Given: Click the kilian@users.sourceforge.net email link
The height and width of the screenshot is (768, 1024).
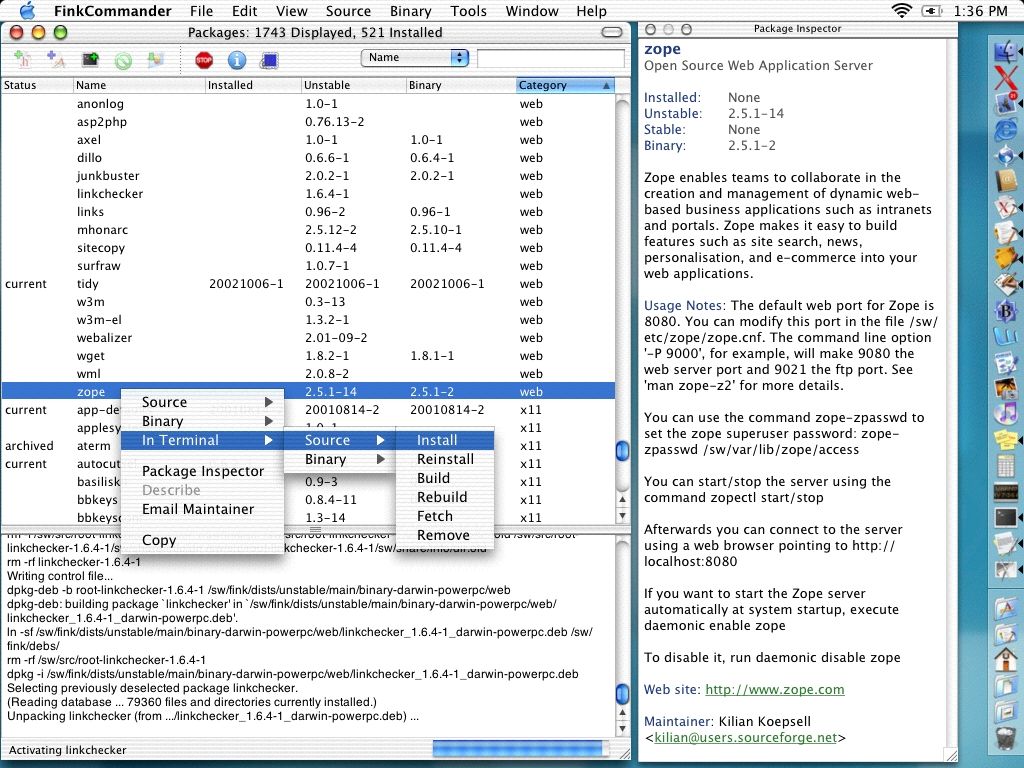Looking at the screenshot, I should pos(745,737).
